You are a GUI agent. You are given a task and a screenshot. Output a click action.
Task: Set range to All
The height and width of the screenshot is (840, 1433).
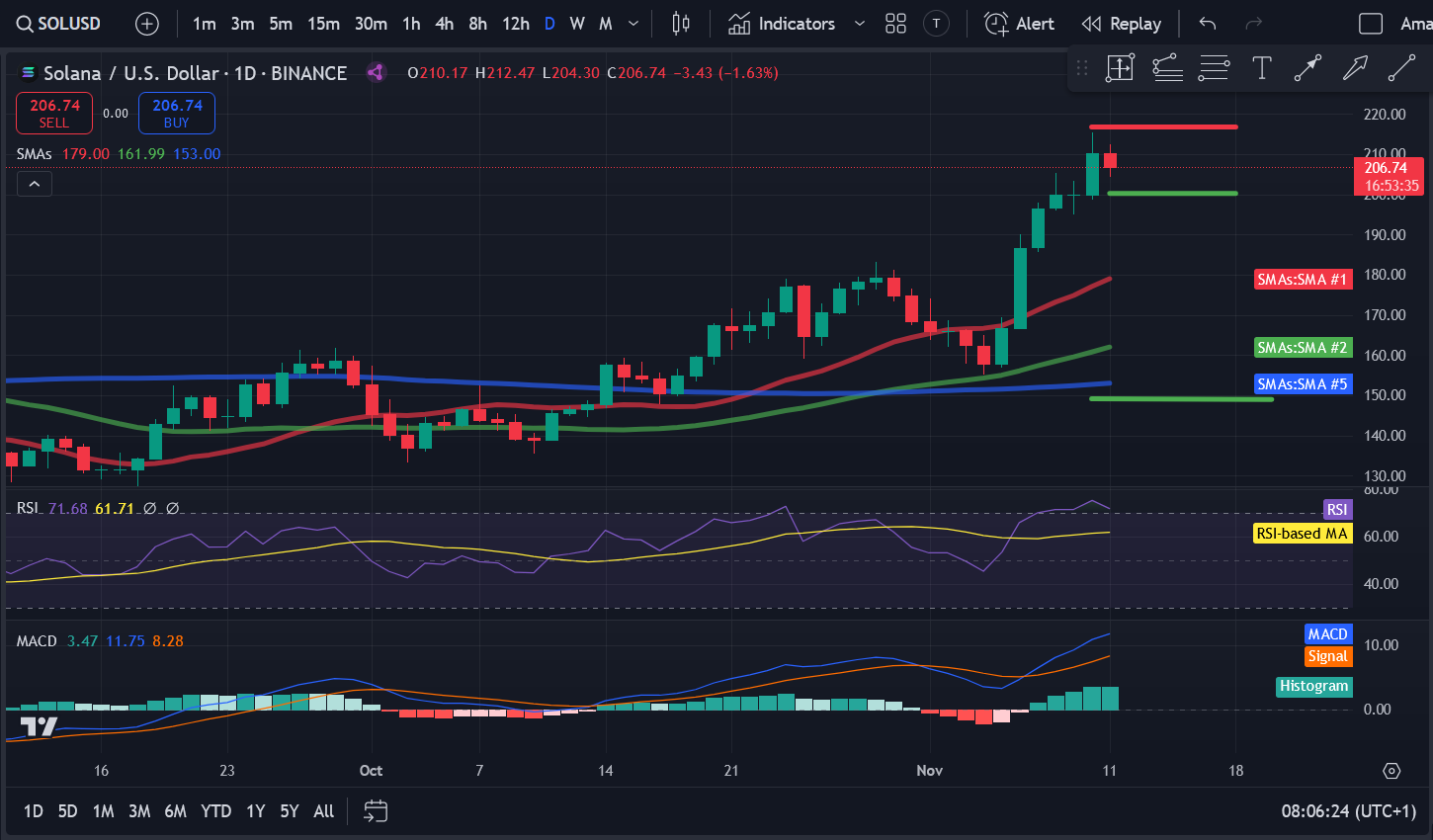(323, 811)
